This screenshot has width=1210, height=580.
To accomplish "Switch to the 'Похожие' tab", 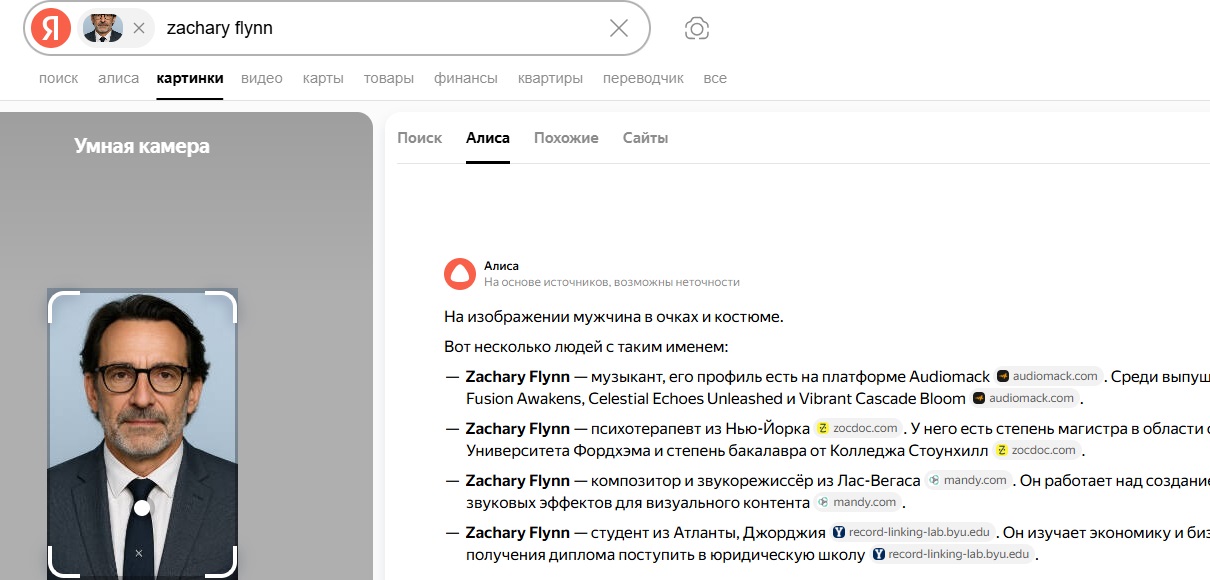I will pyautogui.click(x=566, y=138).
